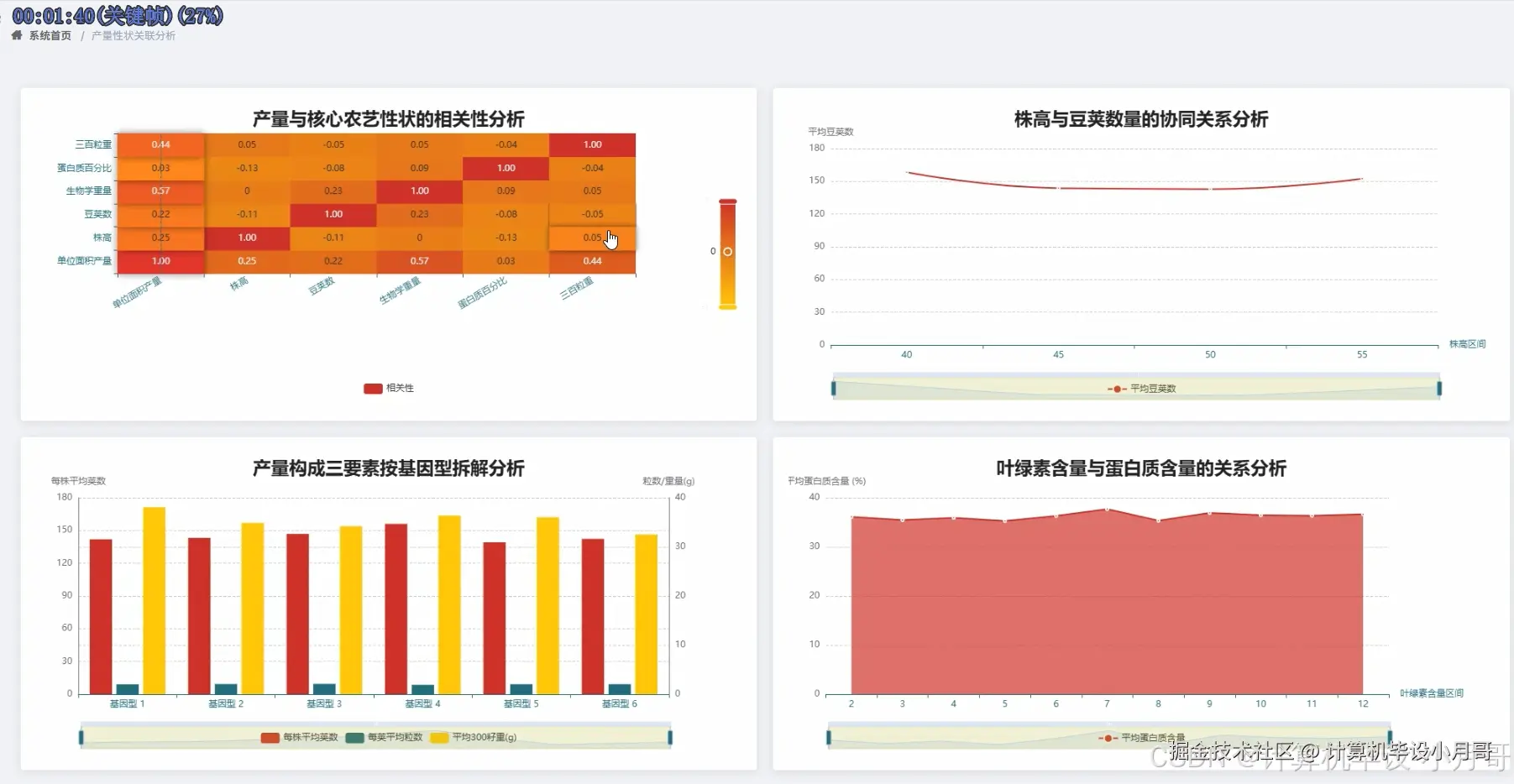The height and width of the screenshot is (784, 1514).
Task: Toggle the 平均蛋白质含量 legend item
Action: (x=1142, y=738)
